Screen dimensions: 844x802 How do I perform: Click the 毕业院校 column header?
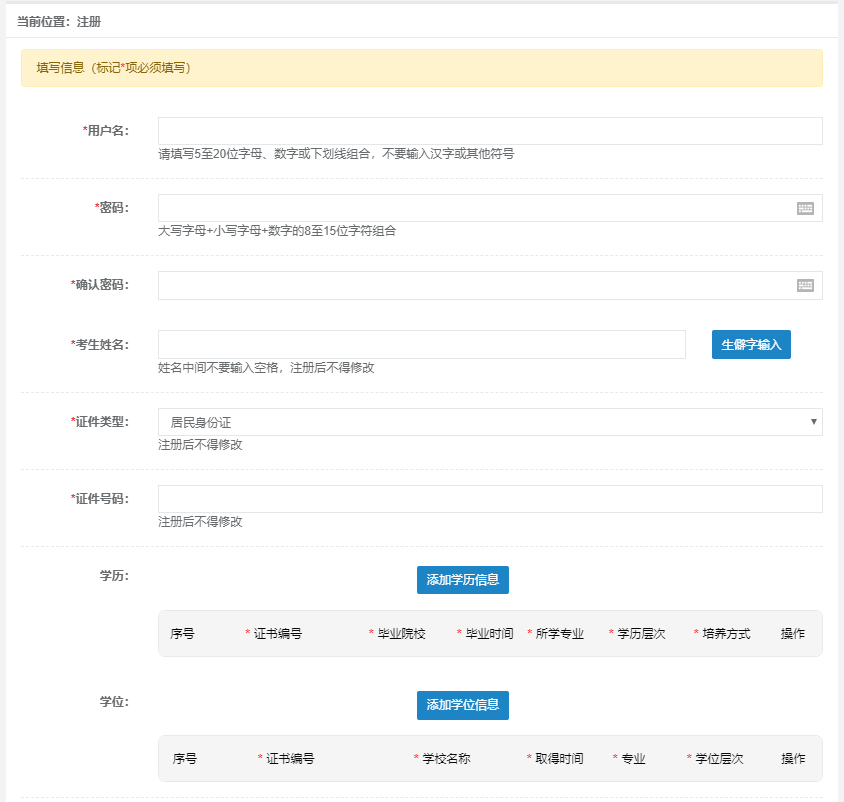(x=396, y=633)
